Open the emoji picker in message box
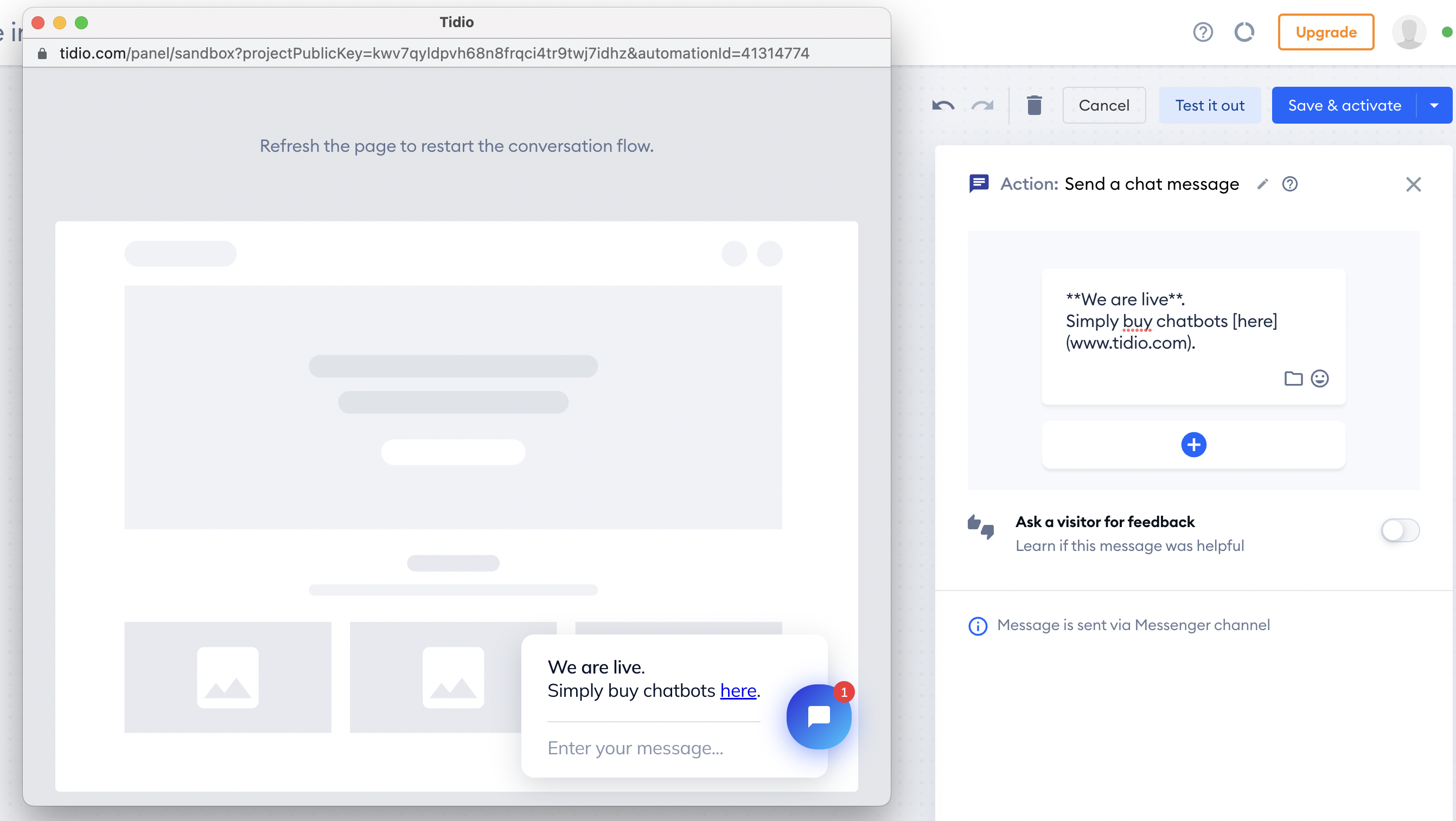This screenshot has width=1456, height=821. tap(1319, 379)
